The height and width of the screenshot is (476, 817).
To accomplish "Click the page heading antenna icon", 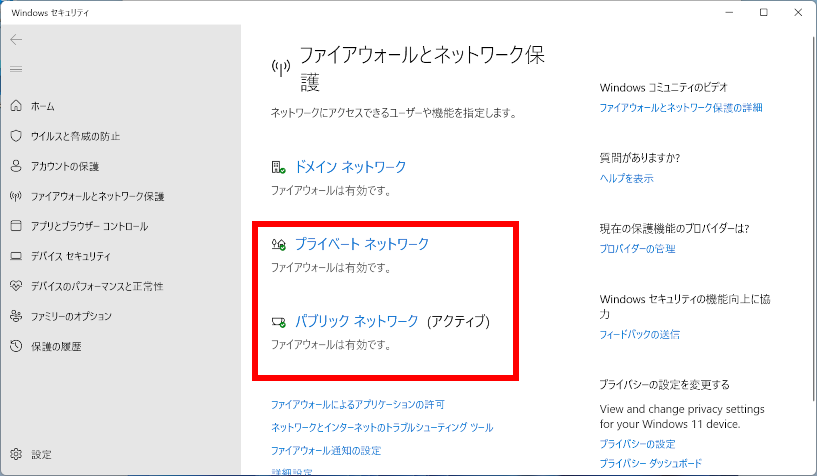I will tap(281, 68).
